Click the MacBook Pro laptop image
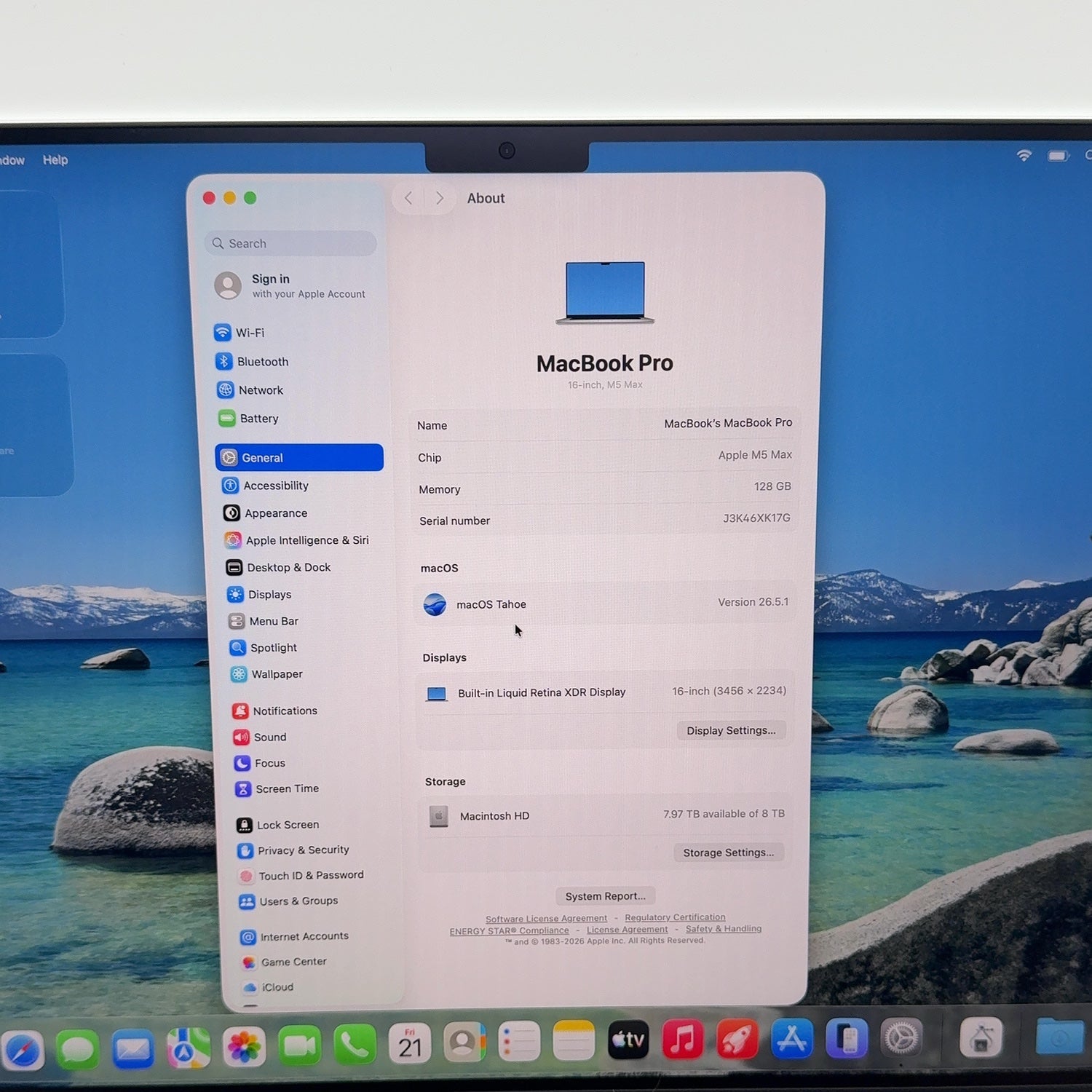 click(x=605, y=292)
